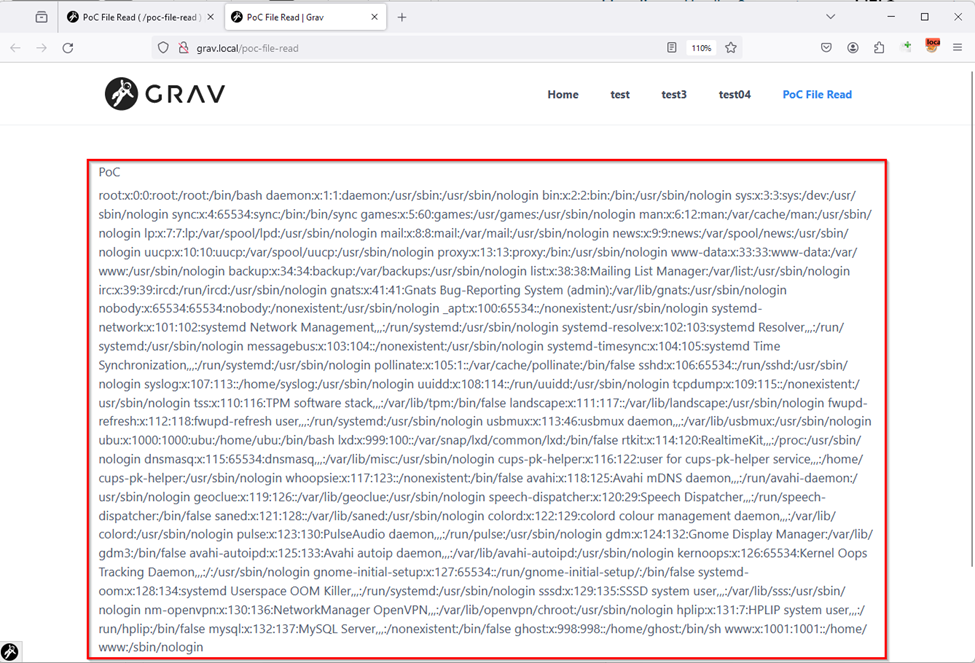Open the Firefox account icon
975x663 pixels.
tap(853, 47)
